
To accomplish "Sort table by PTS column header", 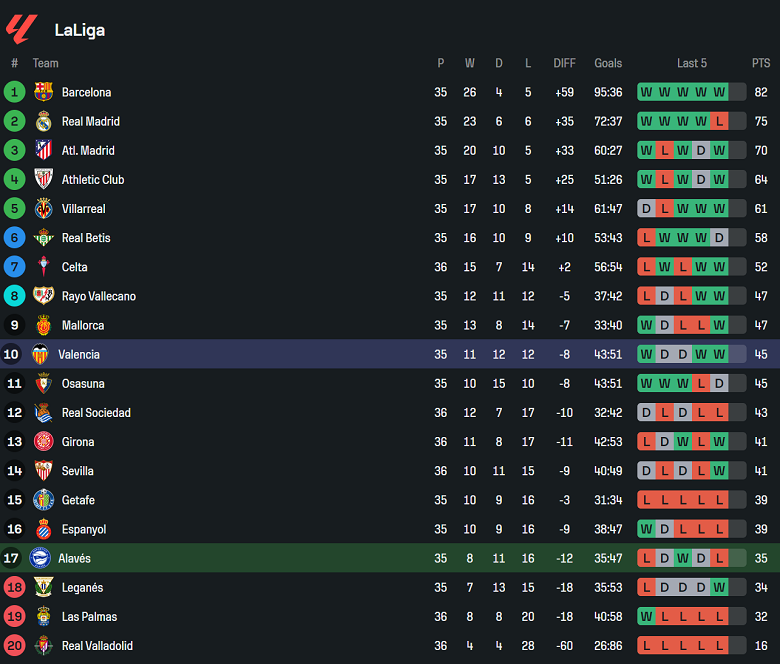I will coord(761,63).
